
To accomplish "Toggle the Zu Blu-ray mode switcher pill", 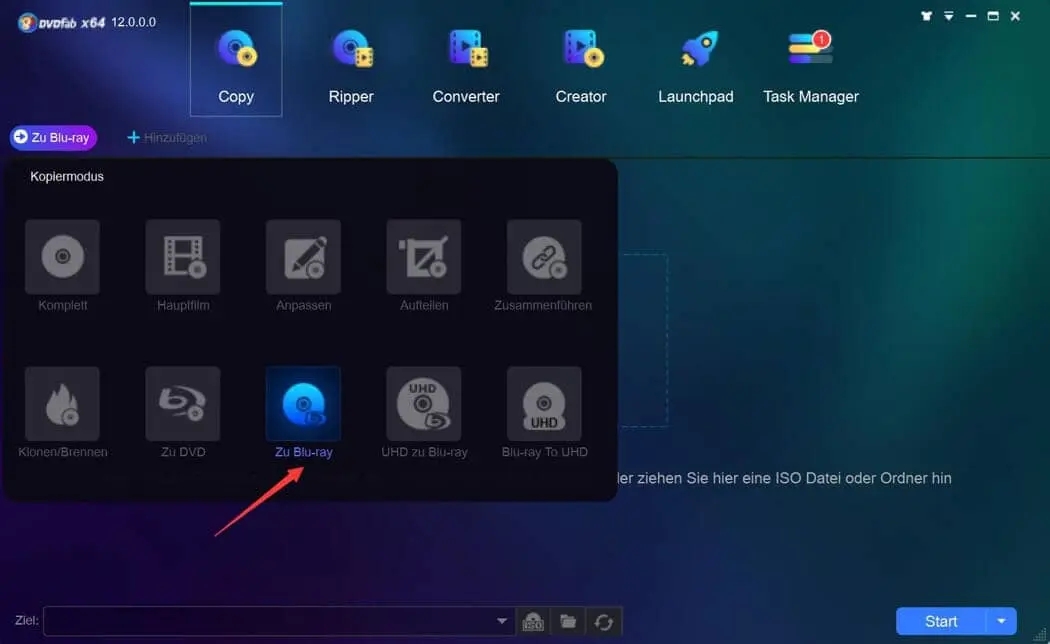I will (53, 137).
